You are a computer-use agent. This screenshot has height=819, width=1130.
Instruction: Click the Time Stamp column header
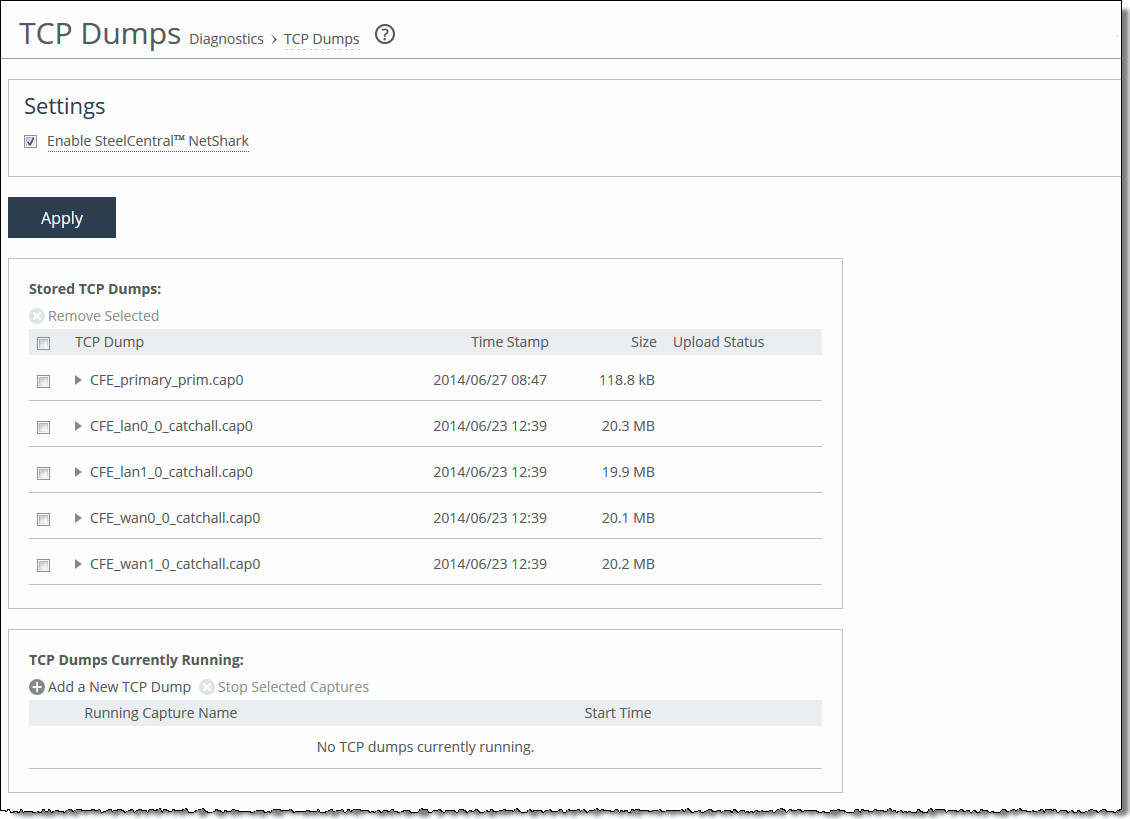(x=509, y=342)
